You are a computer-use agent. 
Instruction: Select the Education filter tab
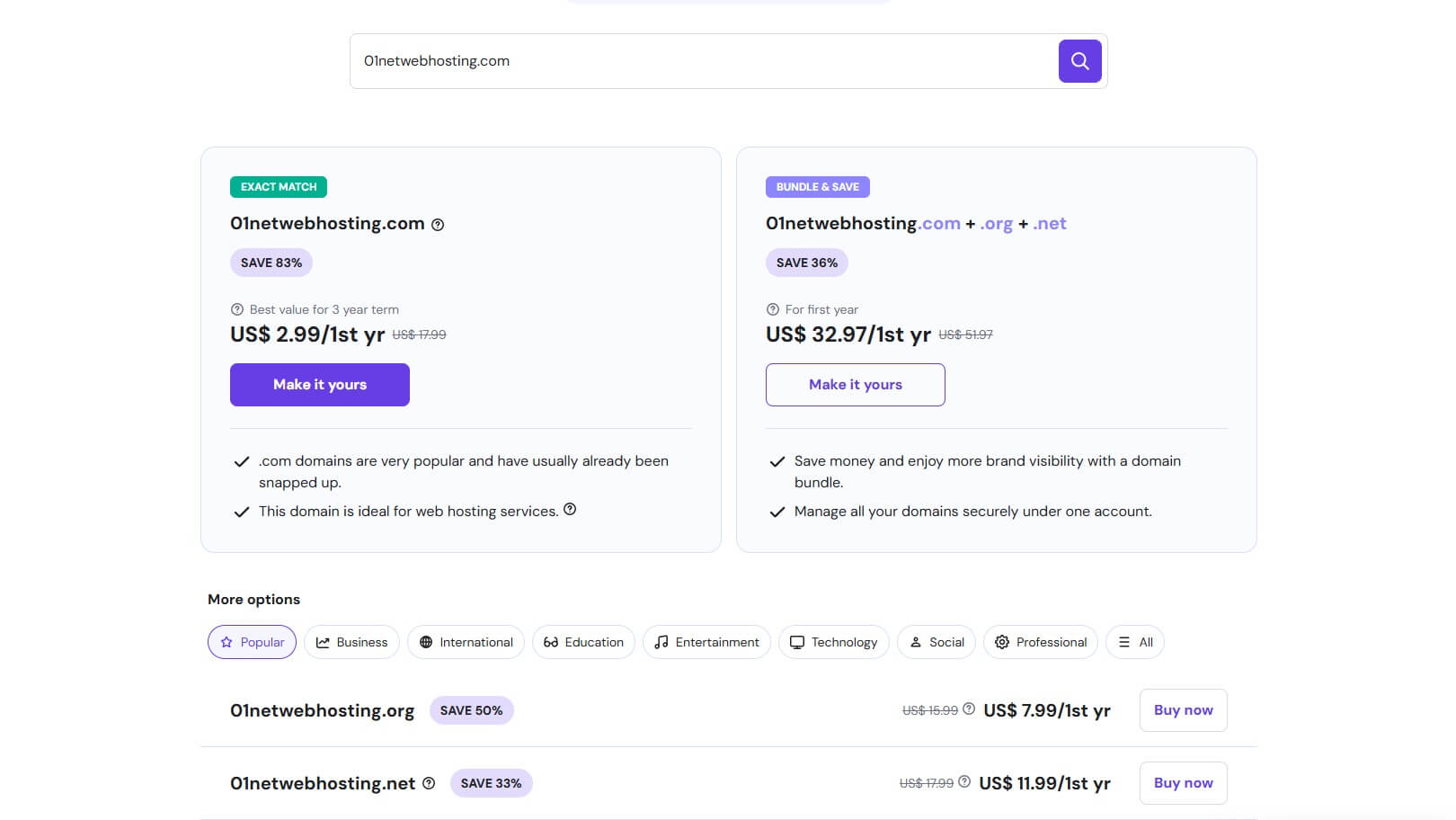click(x=583, y=642)
